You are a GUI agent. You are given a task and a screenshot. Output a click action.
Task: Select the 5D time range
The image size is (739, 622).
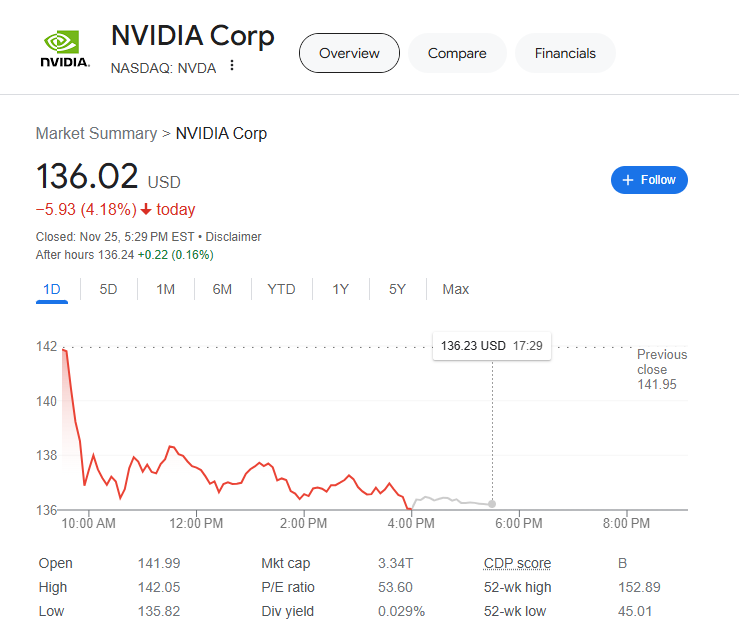(108, 289)
